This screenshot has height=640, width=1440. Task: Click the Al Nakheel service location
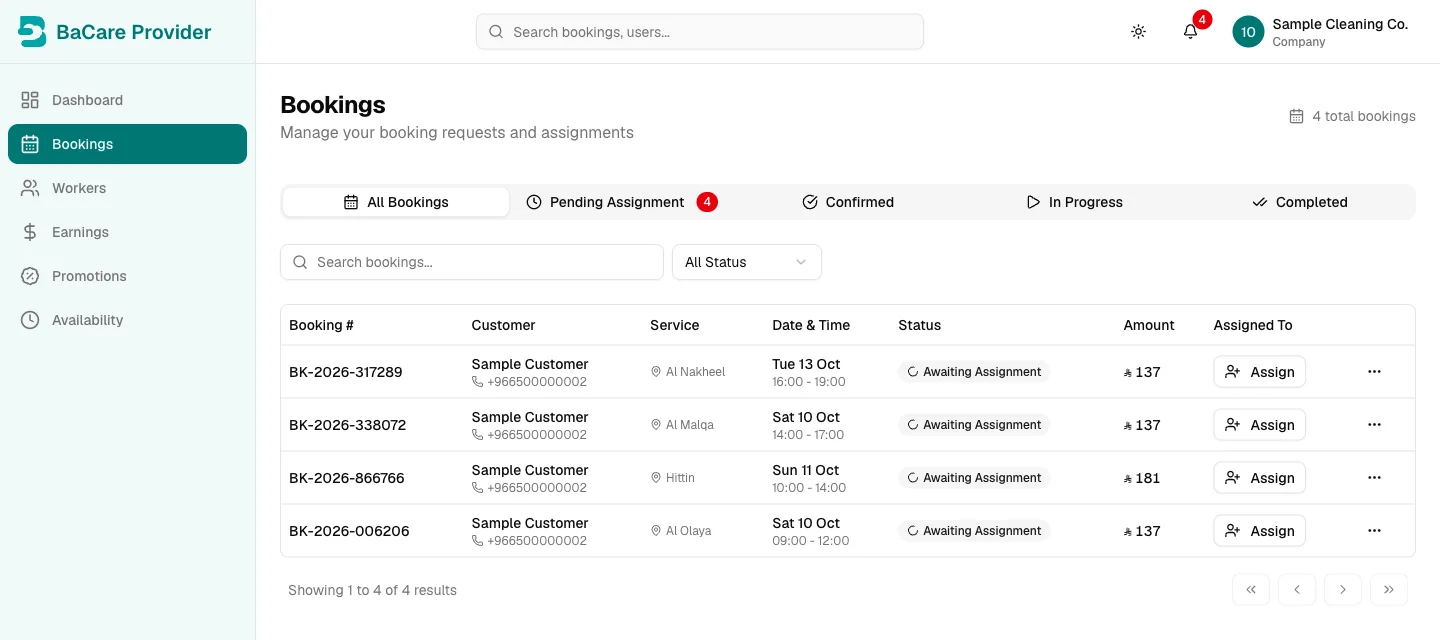click(x=688, y=372)
